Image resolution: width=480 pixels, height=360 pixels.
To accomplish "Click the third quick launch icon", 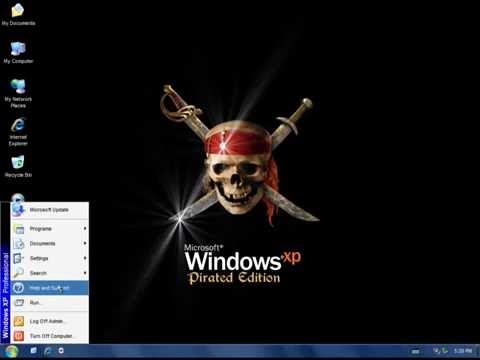I will click(61, 351).
